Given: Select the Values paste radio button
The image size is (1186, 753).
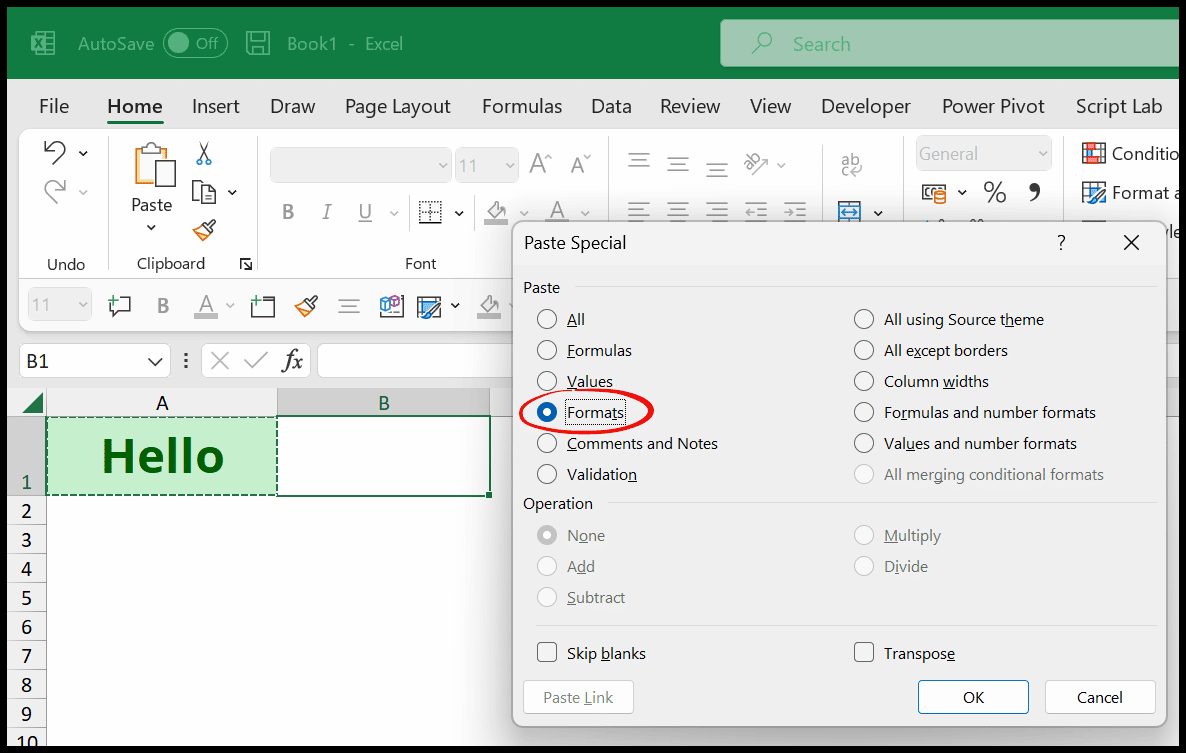Looking at the screenshot, I should [546, 381].
